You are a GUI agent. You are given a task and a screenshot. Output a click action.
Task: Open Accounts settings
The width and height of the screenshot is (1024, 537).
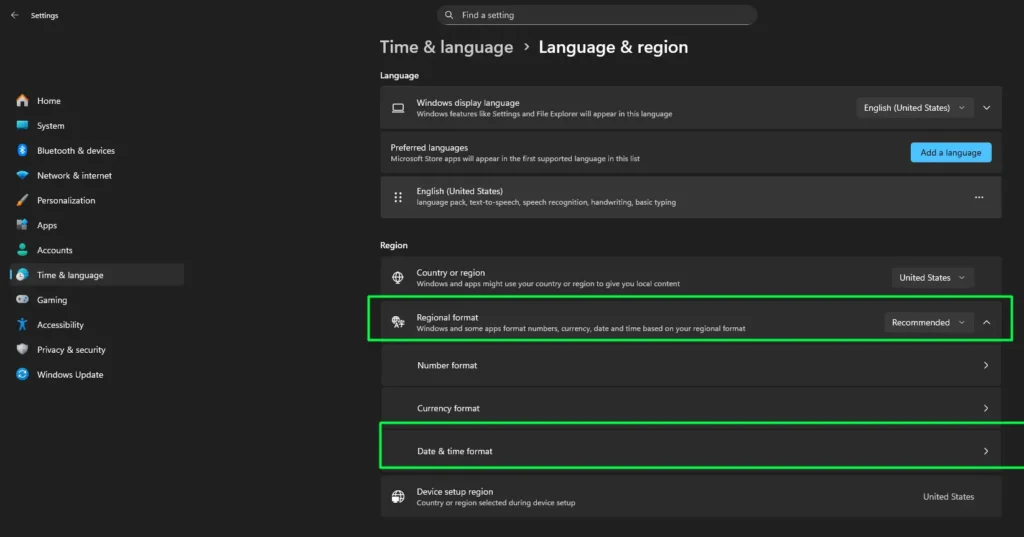[x=97, y=250]
